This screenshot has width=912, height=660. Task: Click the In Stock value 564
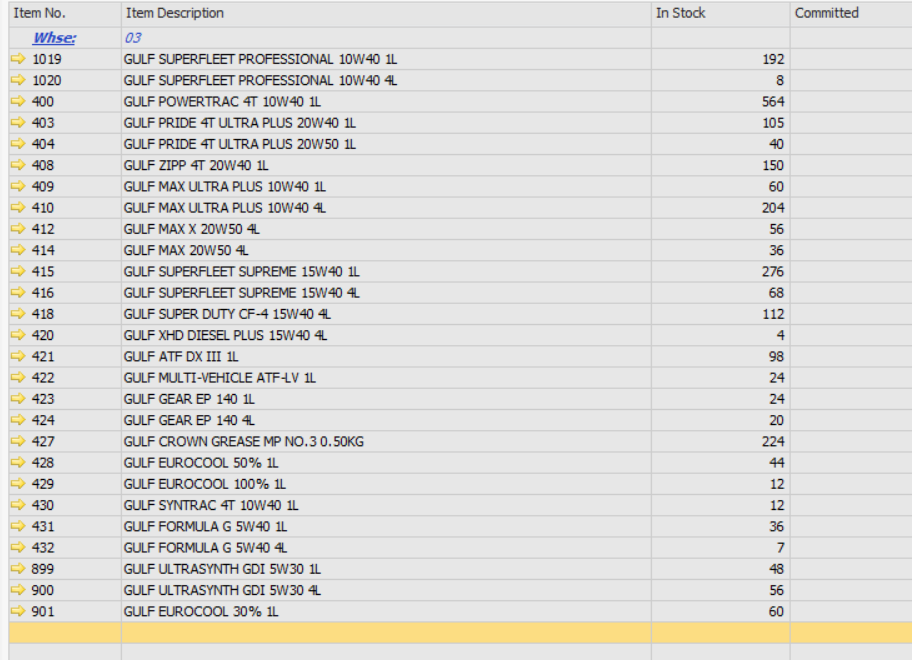click(x=772, y=102)
